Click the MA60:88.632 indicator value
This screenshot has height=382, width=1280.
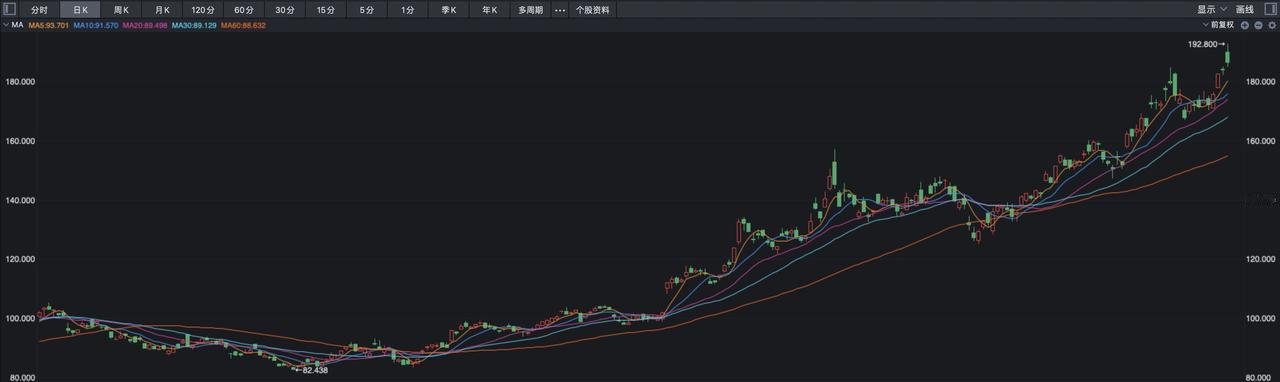point(242,24)
